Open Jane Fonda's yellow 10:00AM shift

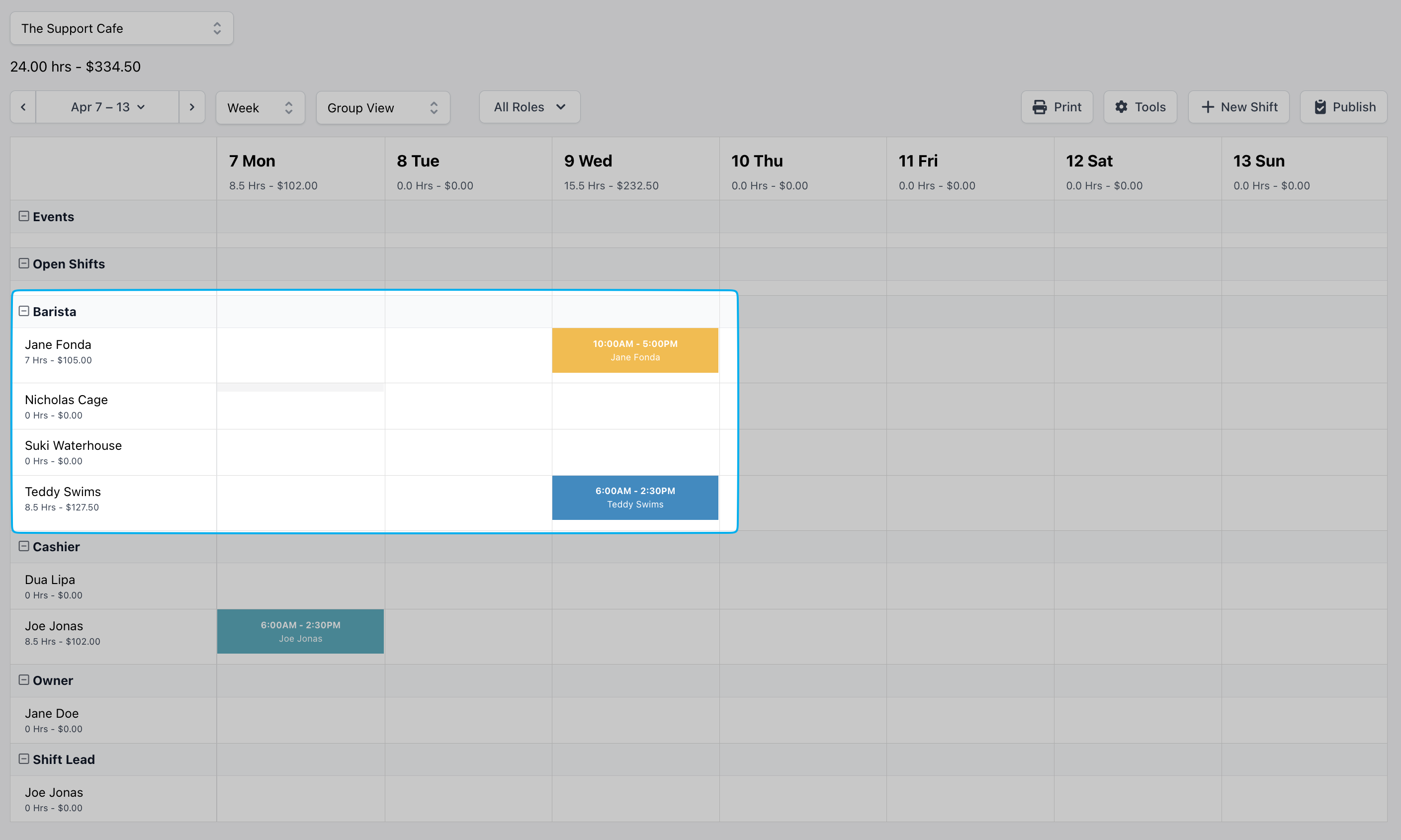(x=635, y=350)
